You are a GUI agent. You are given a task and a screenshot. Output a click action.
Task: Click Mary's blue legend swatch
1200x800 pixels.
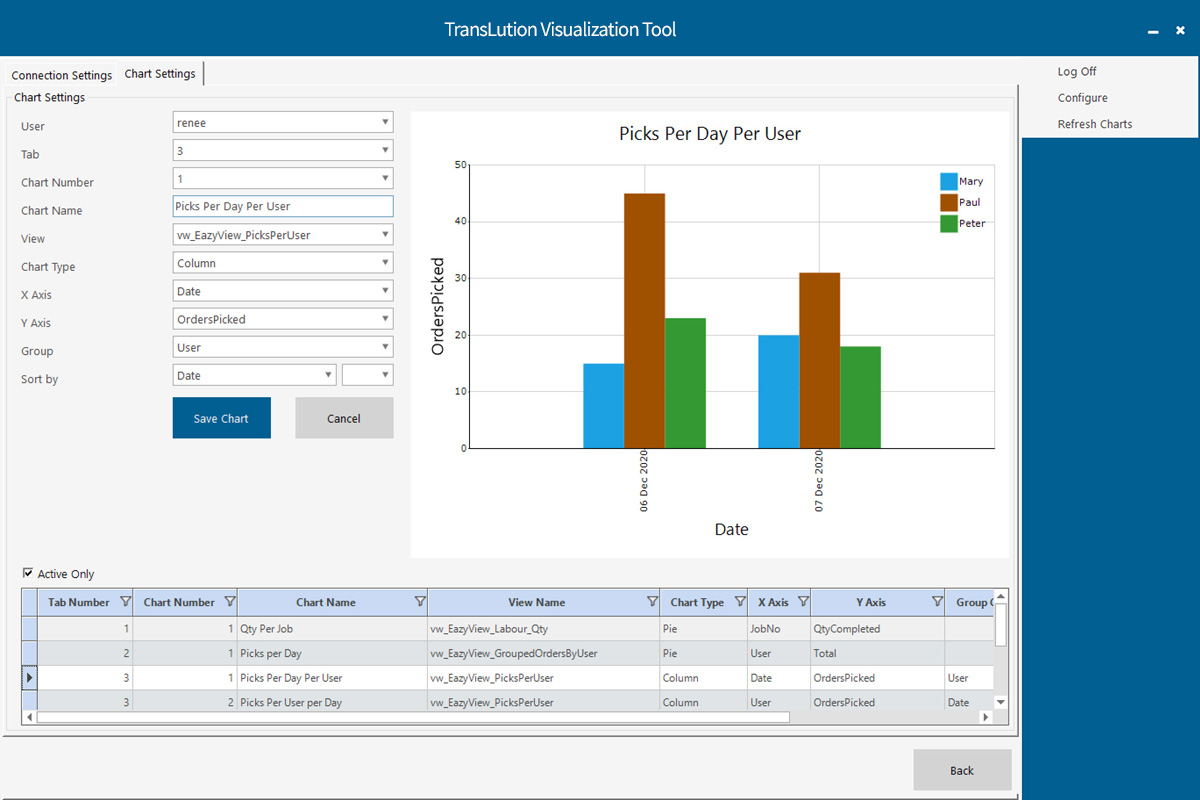pyautogui.click(x=948, y=182)
